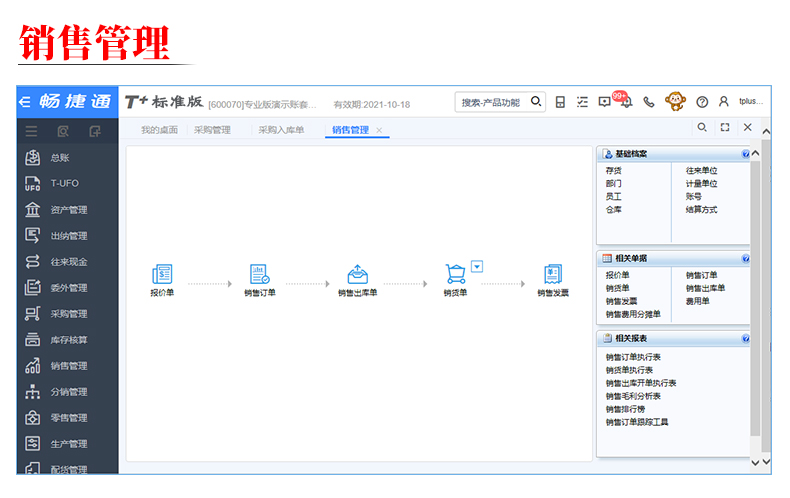The image size is (790, 498).
Task: Open the help question mark in top toolbar
Action: (x=702, y=102)
